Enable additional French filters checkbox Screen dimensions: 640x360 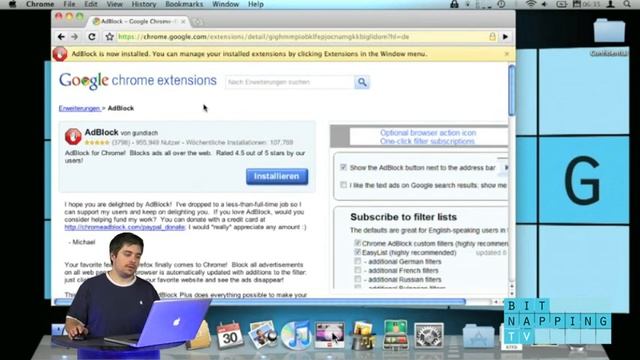tap(358, 270)
